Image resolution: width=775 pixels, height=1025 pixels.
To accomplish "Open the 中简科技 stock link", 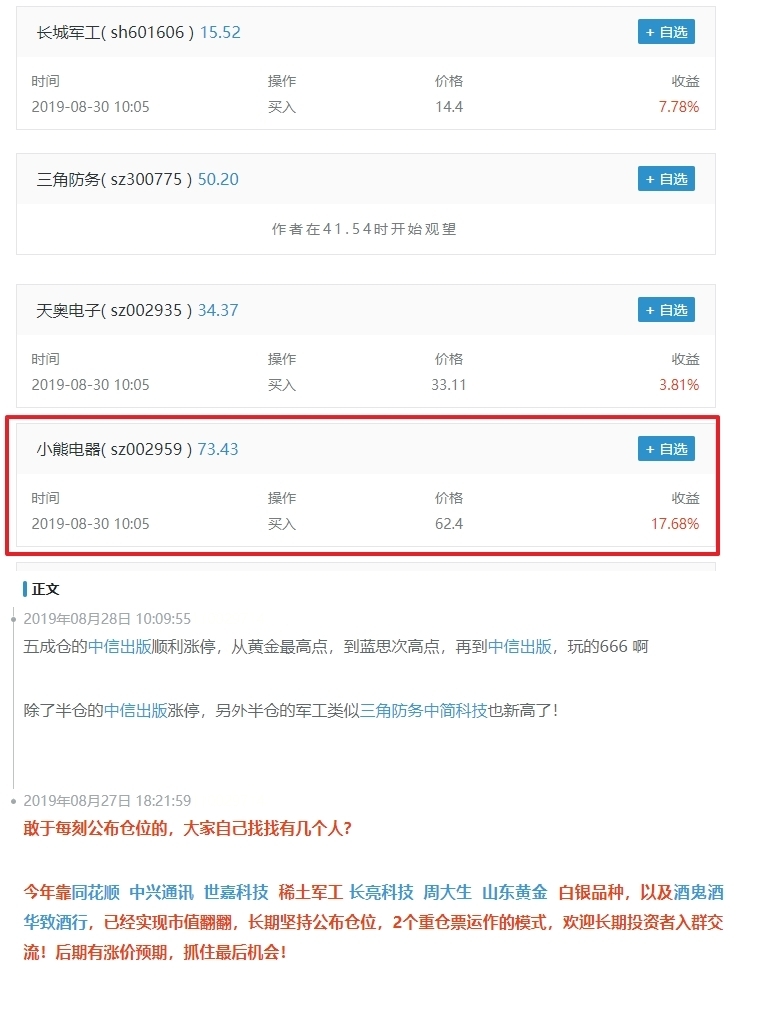I will click(x=455, y=711).
